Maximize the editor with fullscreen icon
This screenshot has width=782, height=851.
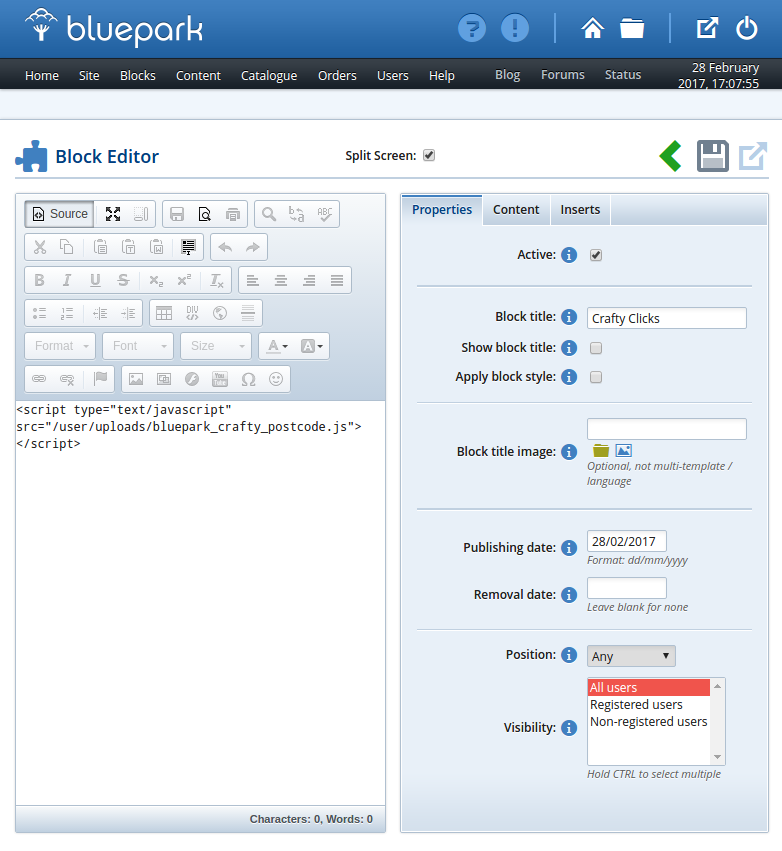click(113, 214)
